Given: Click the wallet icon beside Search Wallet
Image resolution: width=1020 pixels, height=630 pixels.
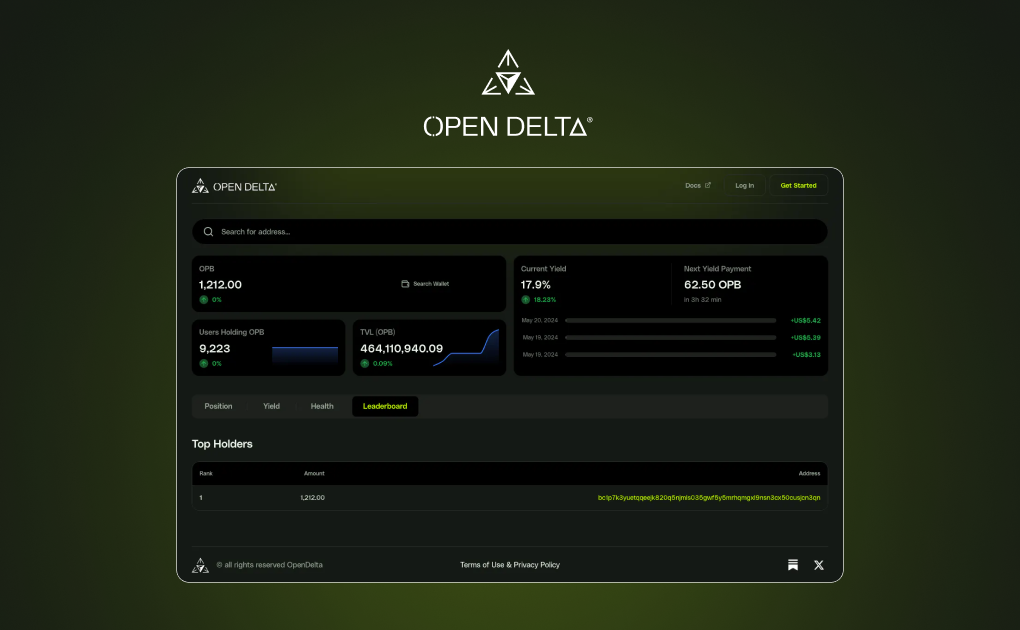Looking at the screenshot, I should pyautogui.click(x=405, y=284).
